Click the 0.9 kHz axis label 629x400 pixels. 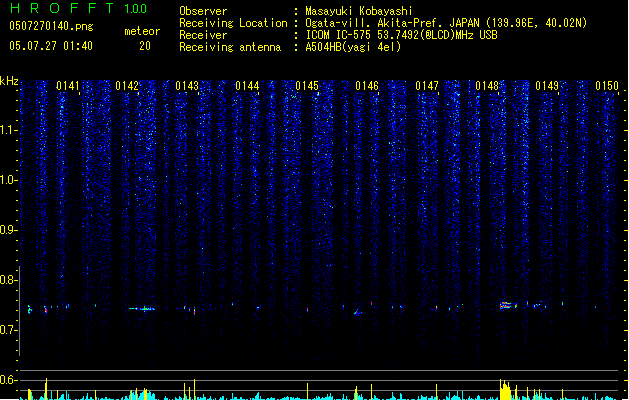(7, 230)
